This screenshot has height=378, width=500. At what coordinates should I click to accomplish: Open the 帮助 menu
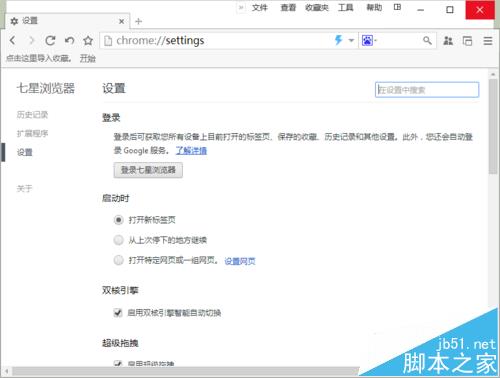coord(374,8)
